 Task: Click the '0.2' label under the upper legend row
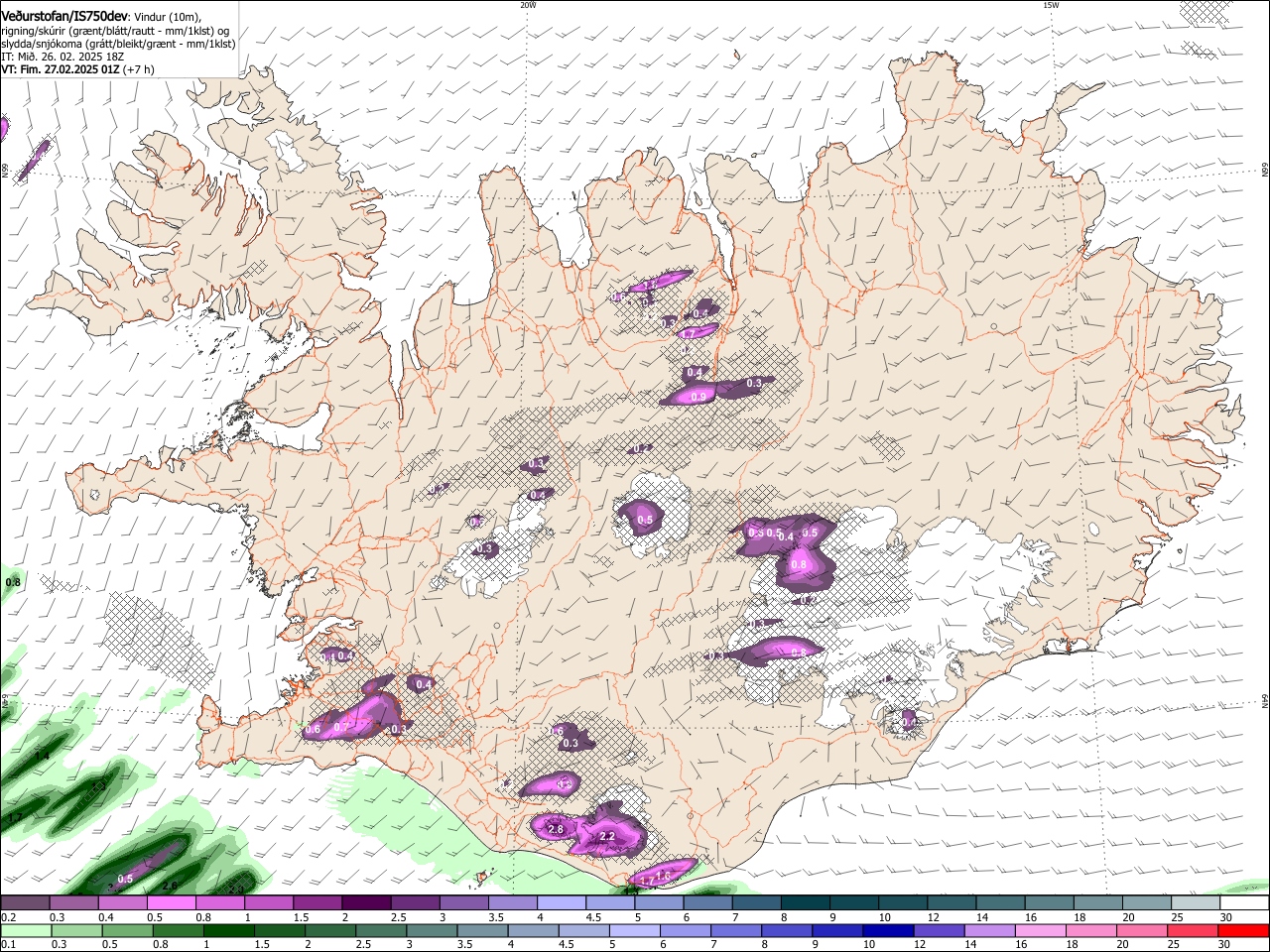pos(7,917)
